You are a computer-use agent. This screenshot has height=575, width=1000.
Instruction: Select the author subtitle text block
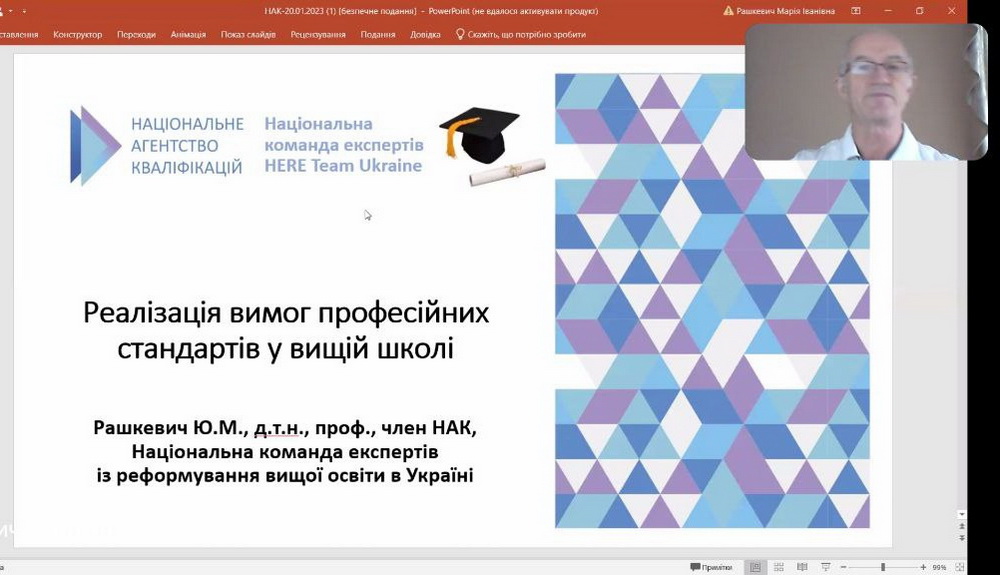[x=285, y=451]
